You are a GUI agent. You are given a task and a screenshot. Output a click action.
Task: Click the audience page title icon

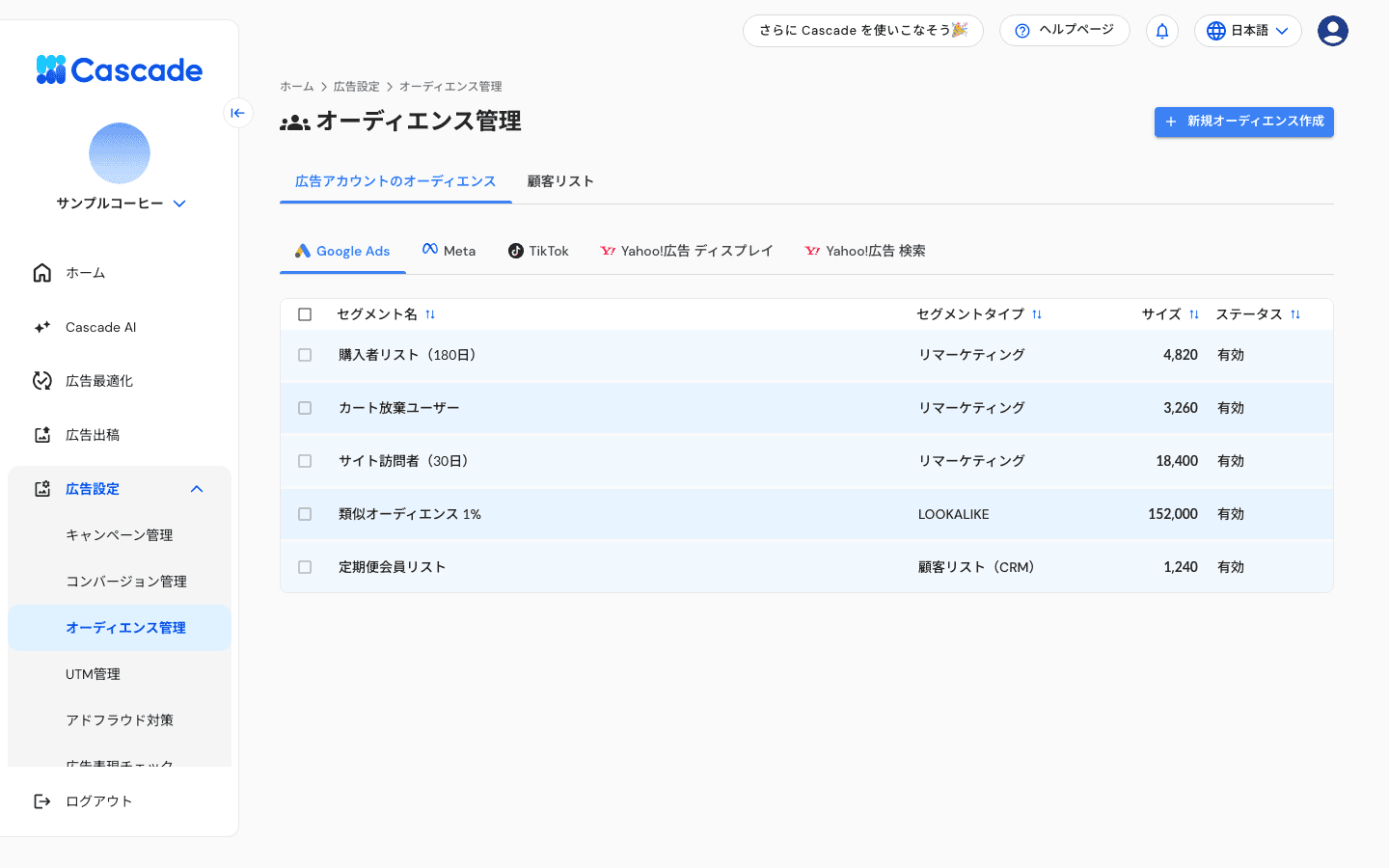tap(295, 122)
